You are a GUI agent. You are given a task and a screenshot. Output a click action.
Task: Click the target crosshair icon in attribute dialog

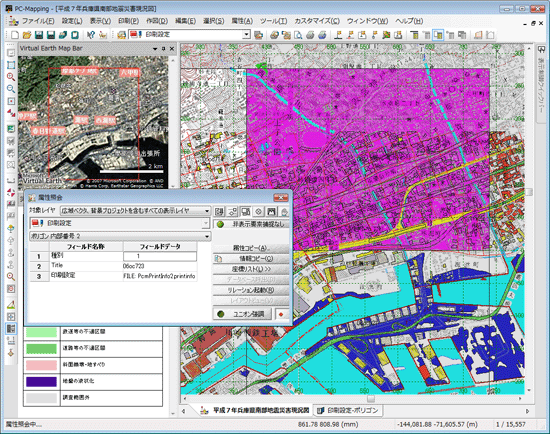click(259, 211)
